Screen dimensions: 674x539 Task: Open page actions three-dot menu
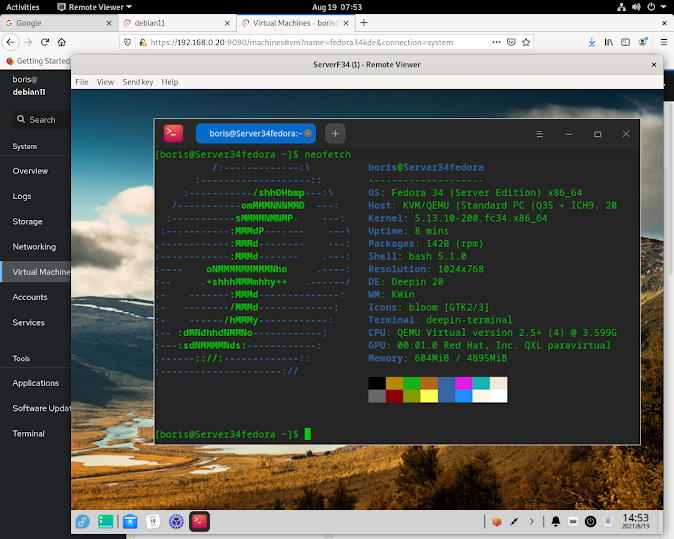pos(496,42)
